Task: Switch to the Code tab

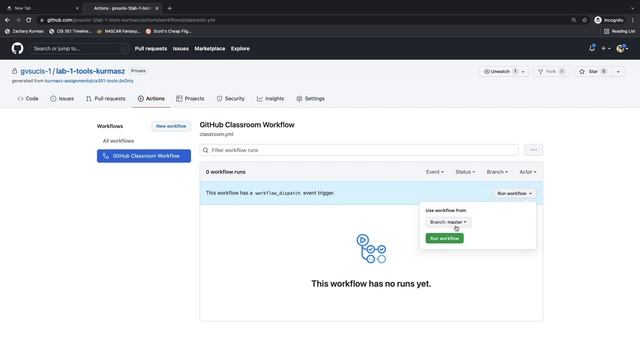Action: coord(28,99)
